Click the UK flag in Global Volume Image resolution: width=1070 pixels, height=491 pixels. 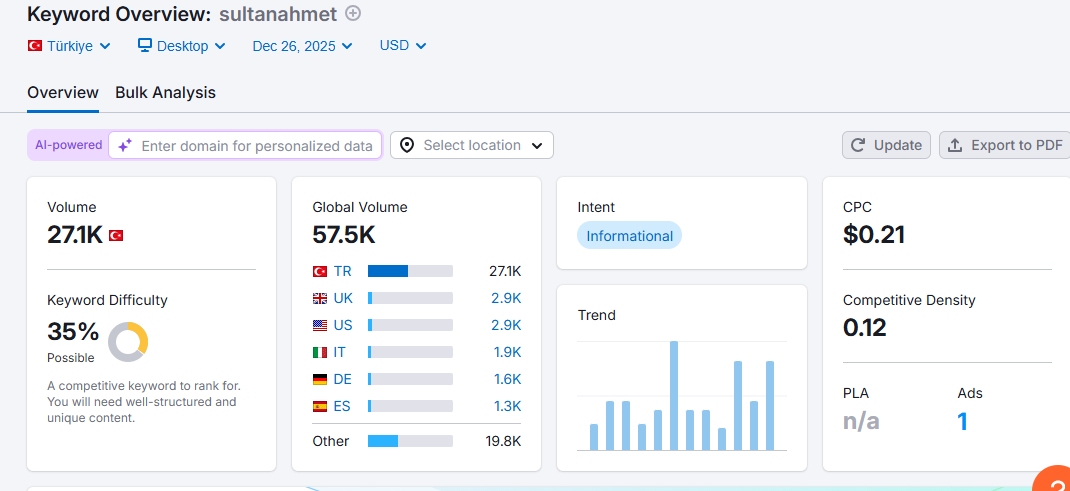coord(320,298)
